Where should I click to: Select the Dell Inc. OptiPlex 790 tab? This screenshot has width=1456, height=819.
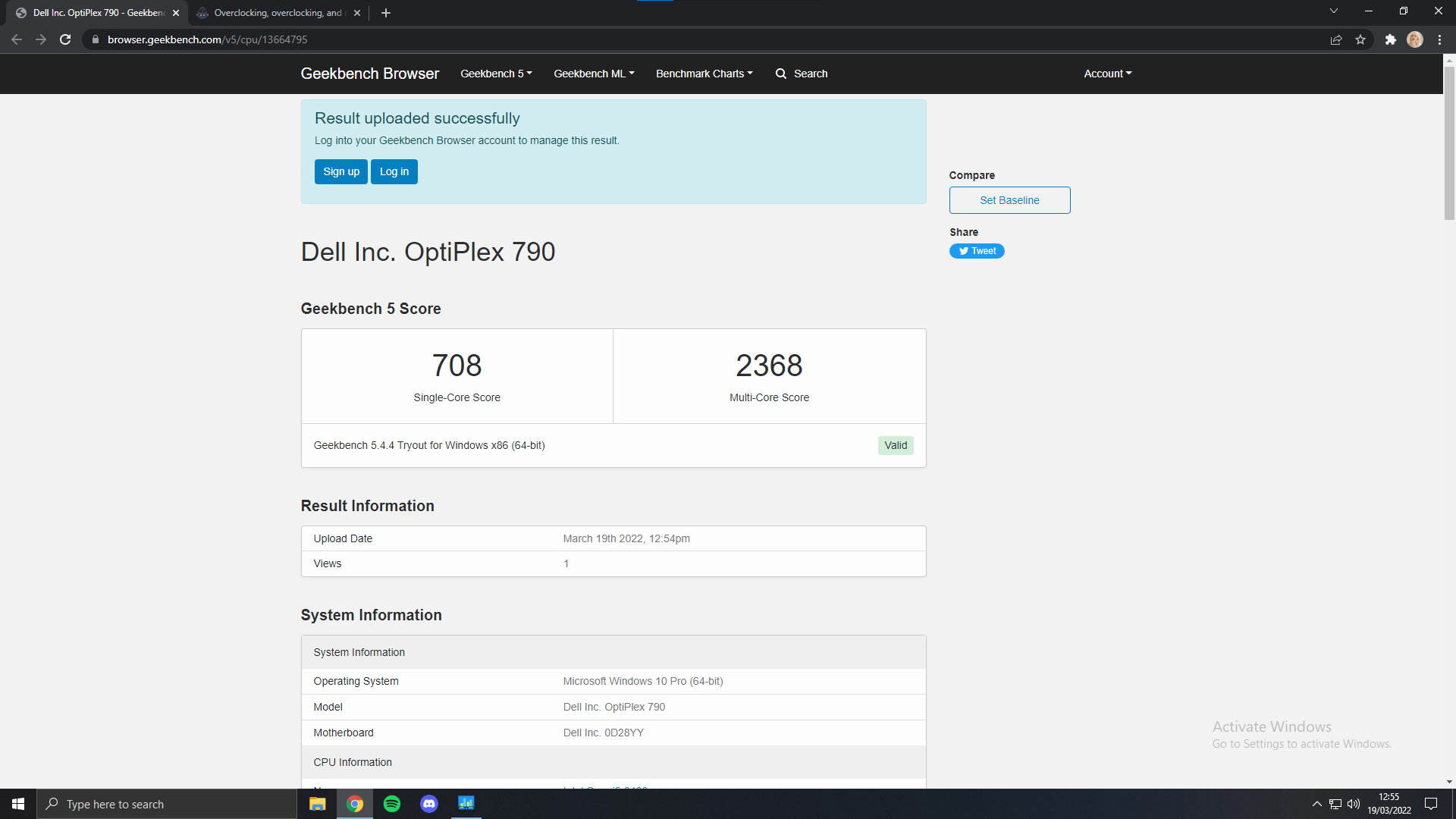(x=99, y=13)
